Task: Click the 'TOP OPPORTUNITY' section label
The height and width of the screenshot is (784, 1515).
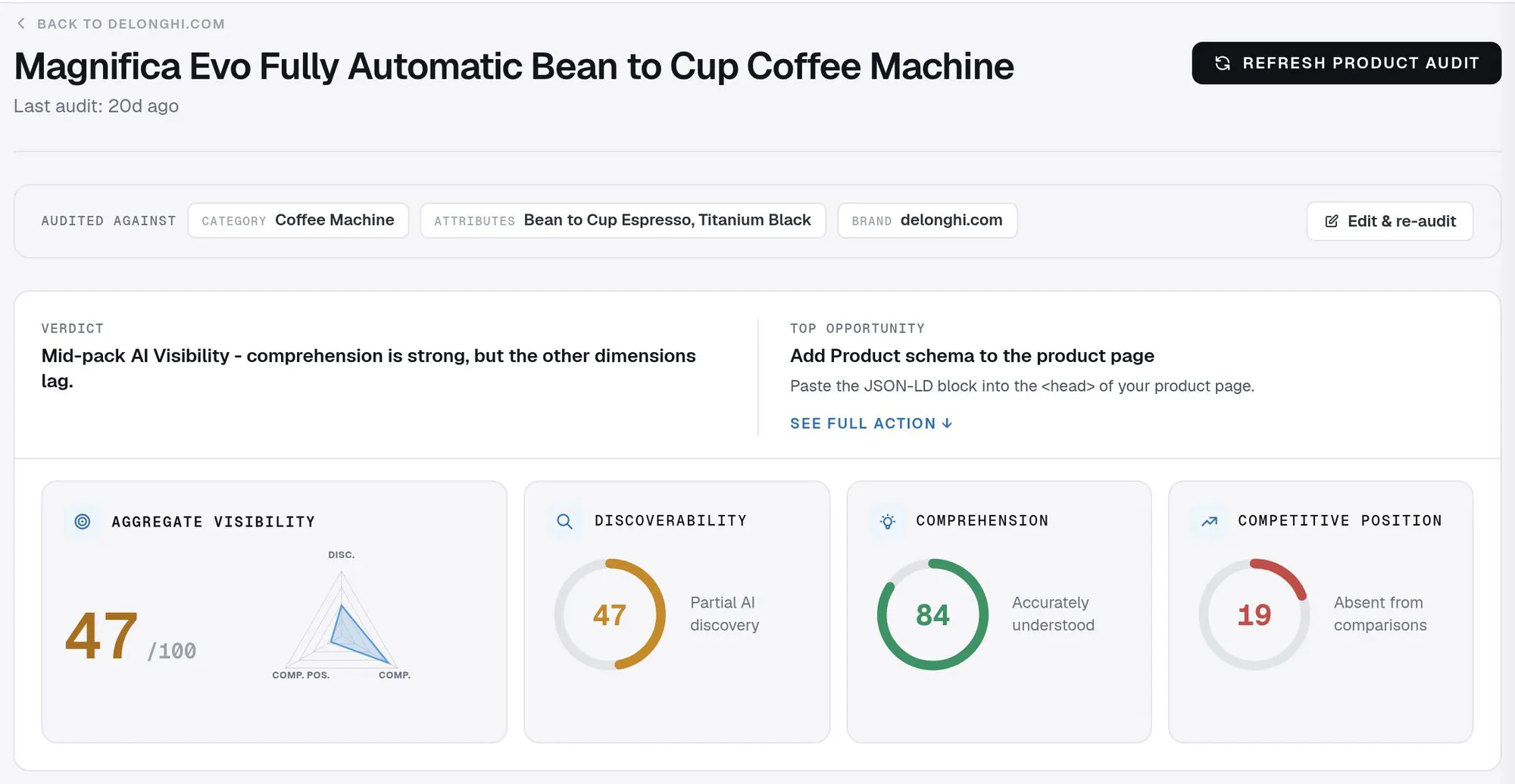Action: [x=857, y=329]
